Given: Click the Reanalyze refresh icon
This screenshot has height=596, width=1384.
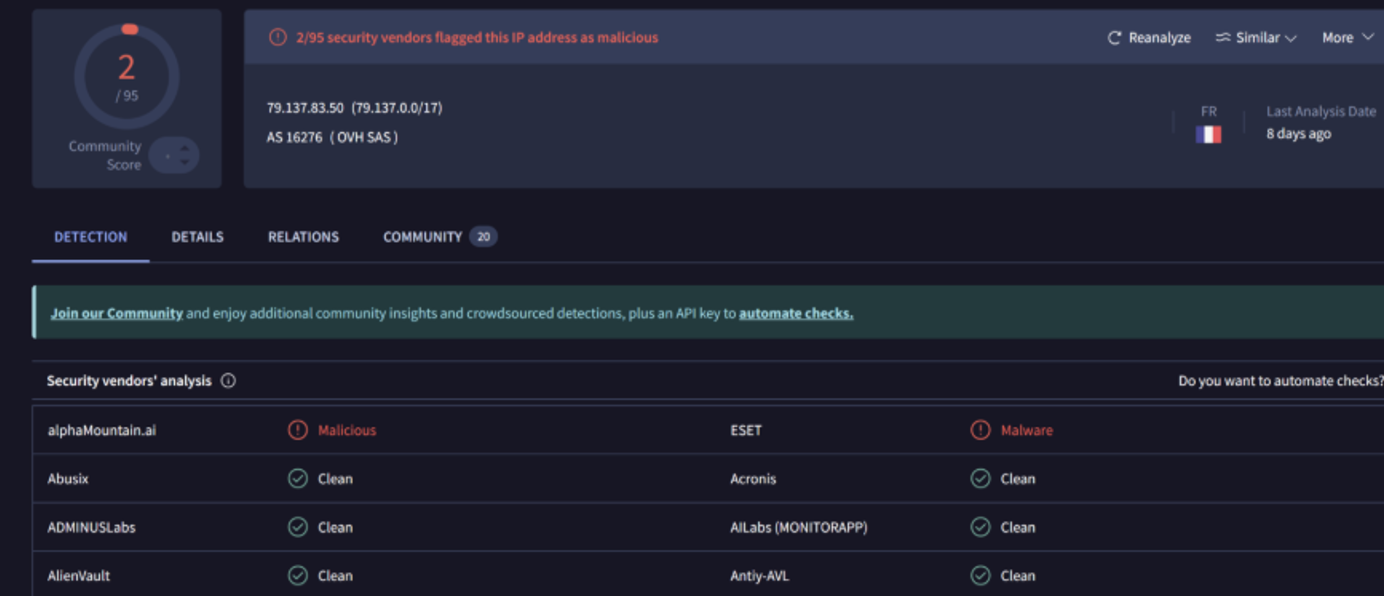Looking at the screenshot, I should (1114, 38).
